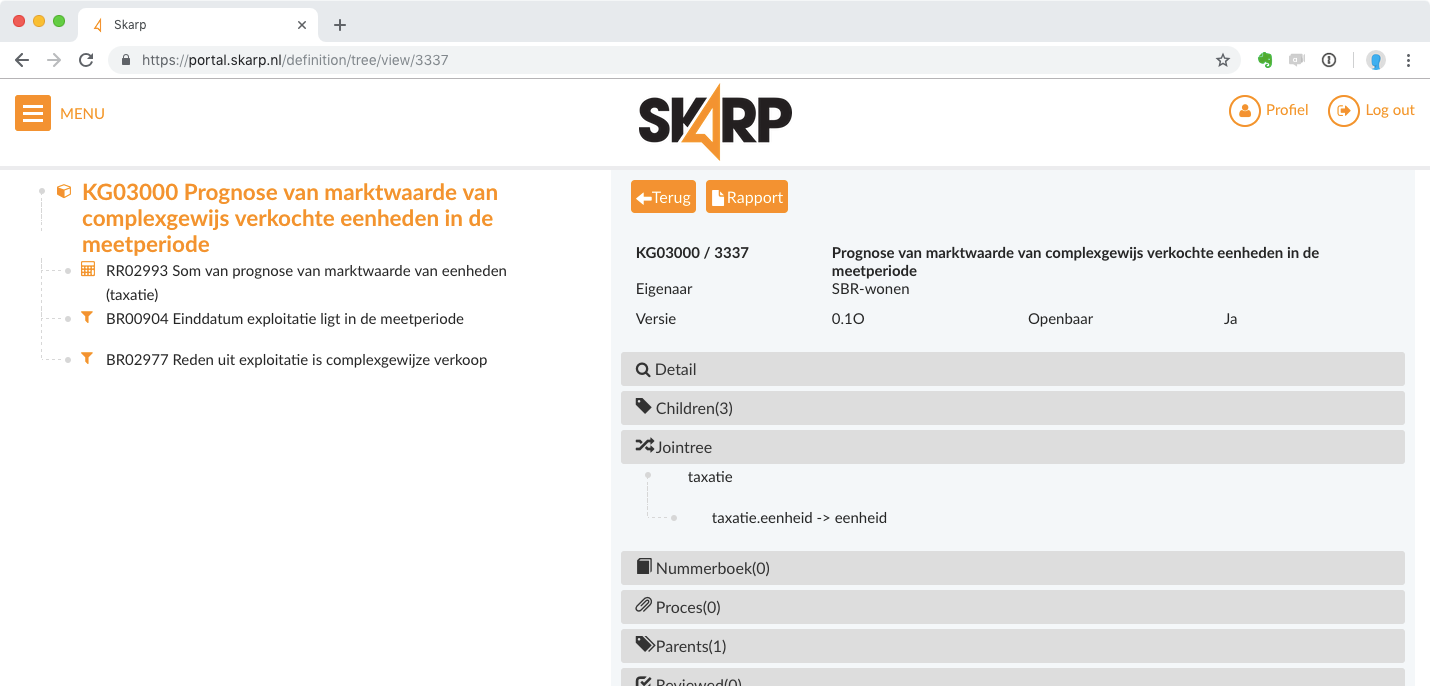Image resolution: width=1430 pixels, height=686 pixels.
Task: Bookmark page with the star icon
Action: click(x=1222, y=60)
